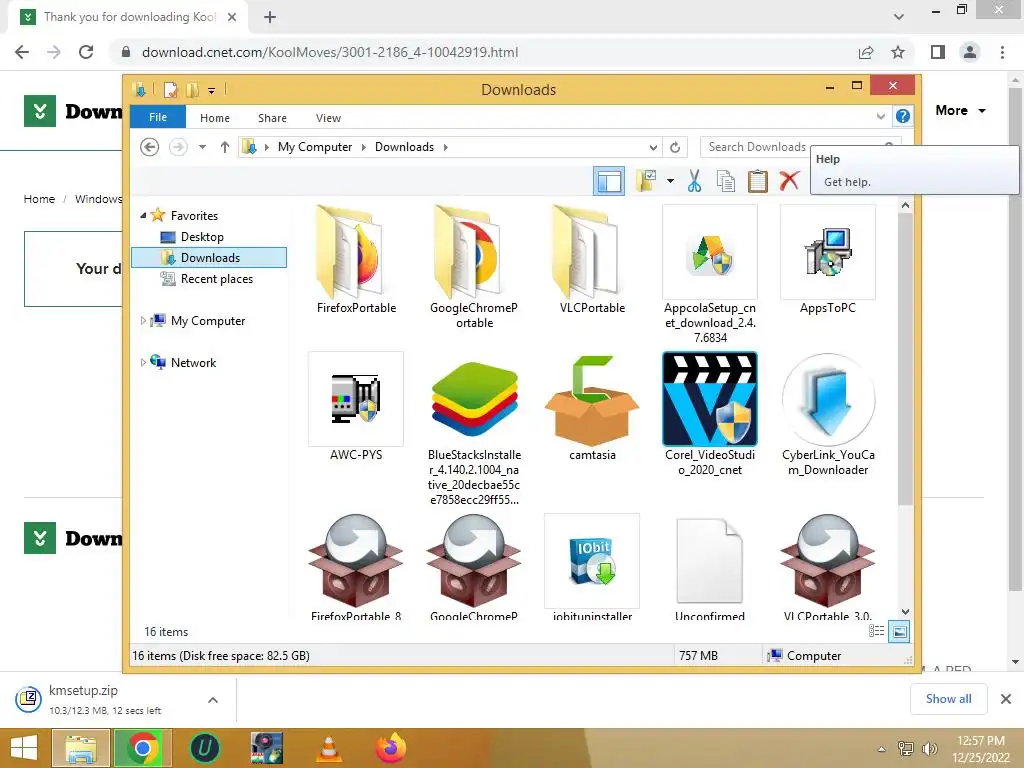1024x768 pixels.
Task: Open Customize Quick Access Toolbar dropdown
Action: pyautogui.click(x=212, y=90)
